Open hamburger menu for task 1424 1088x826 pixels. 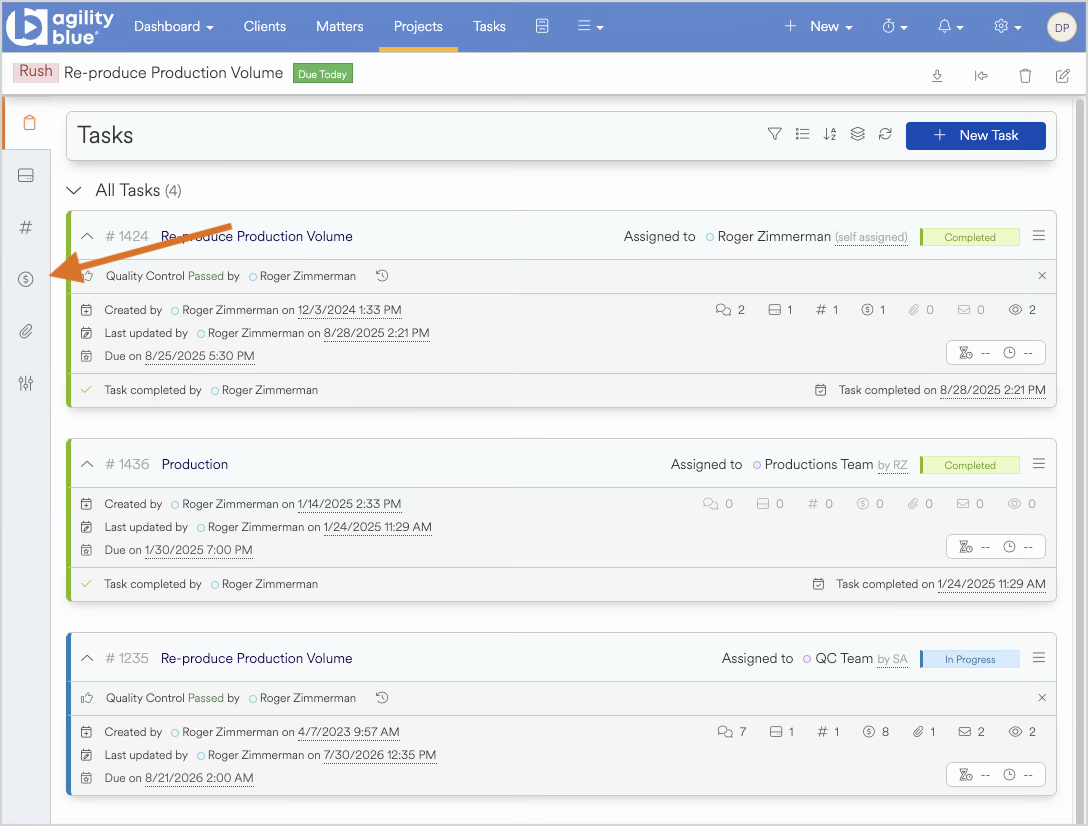pyautogui.click(x=1038, y=235)
